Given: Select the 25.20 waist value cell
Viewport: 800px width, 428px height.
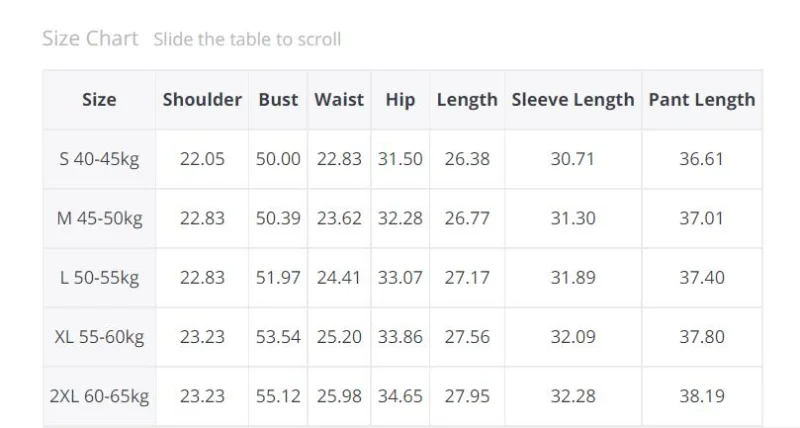Looking at the screenshot, I should [x=339, y=337].
